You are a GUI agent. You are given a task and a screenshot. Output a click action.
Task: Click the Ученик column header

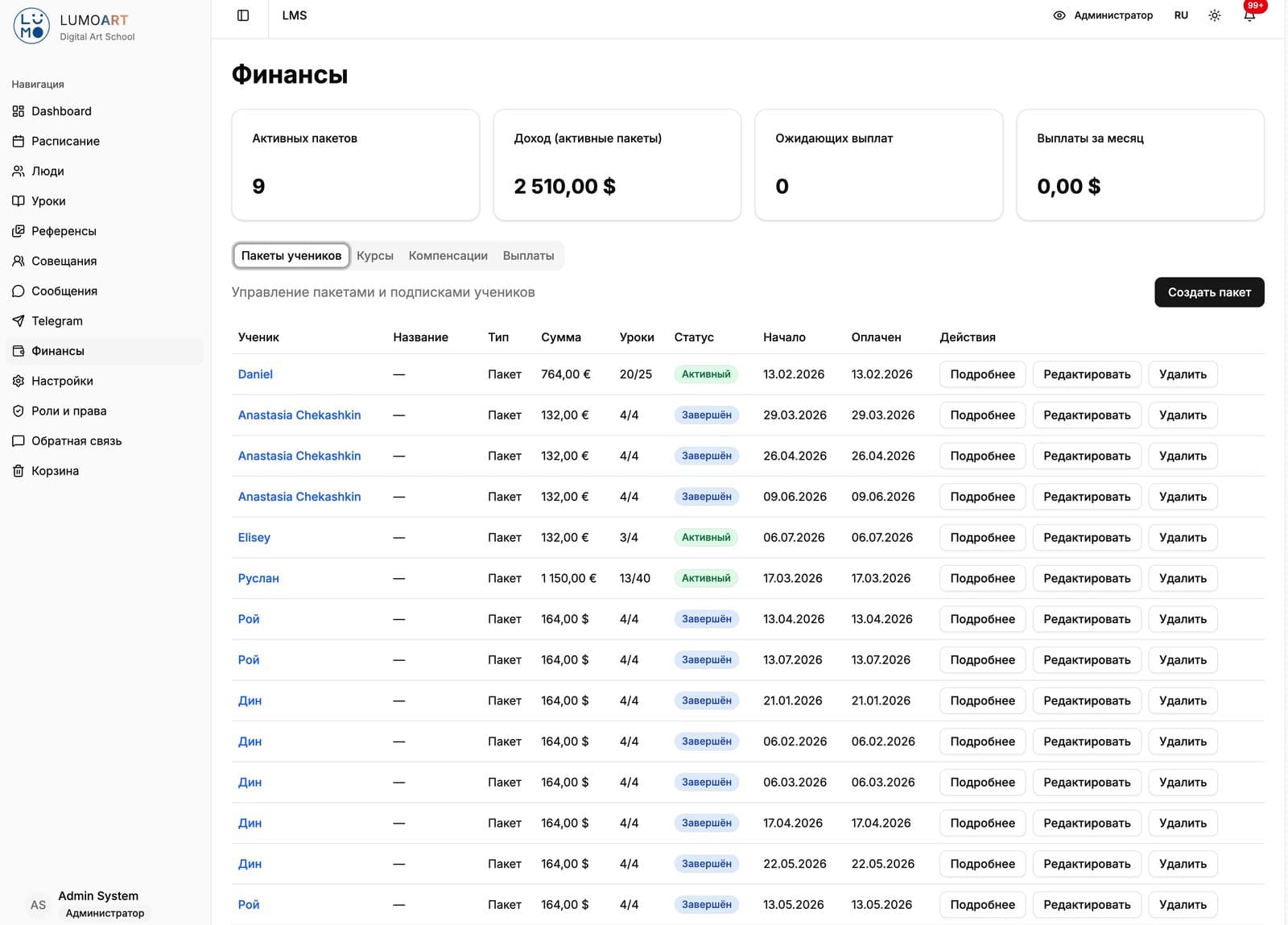258,337
